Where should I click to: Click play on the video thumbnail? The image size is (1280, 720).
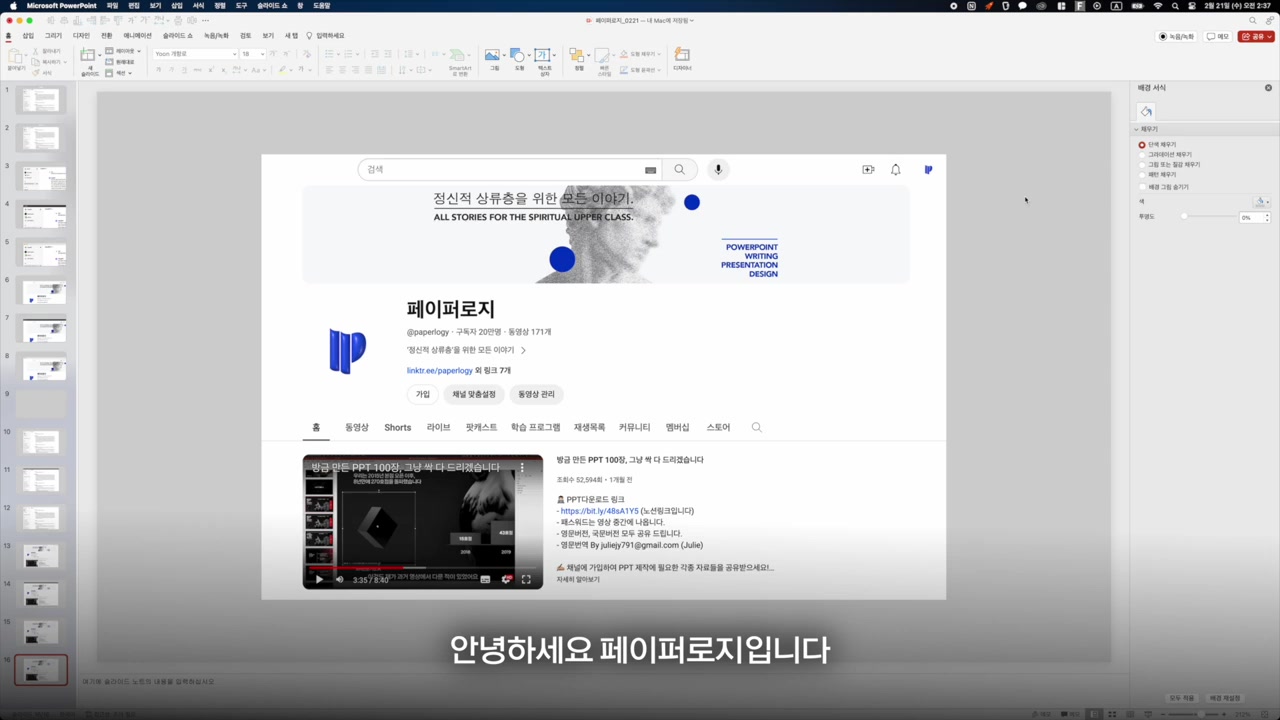(319, 579)
